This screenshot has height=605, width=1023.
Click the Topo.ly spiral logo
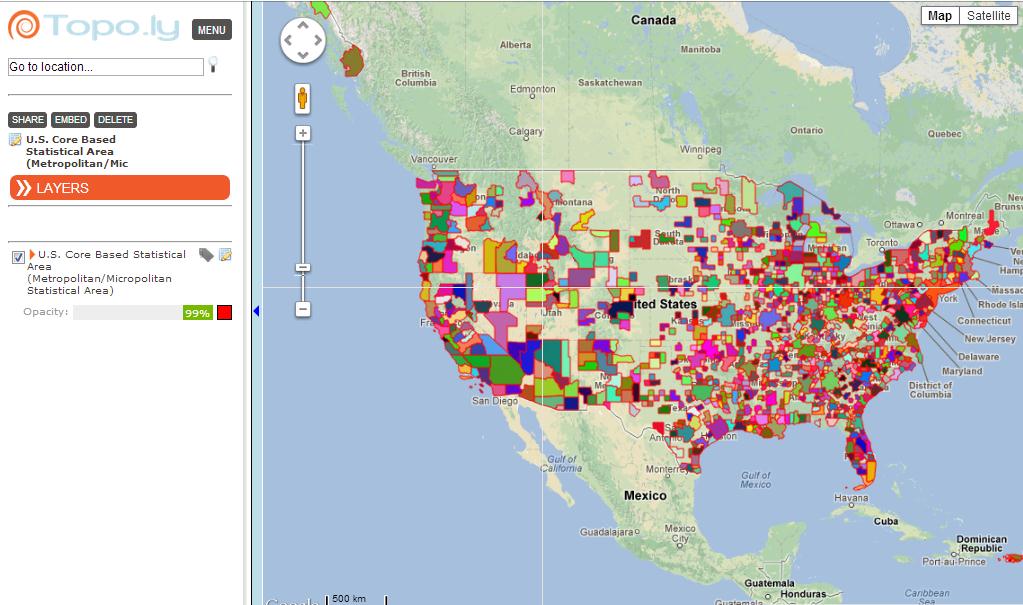pyautogui.click(x=24, y=25)
